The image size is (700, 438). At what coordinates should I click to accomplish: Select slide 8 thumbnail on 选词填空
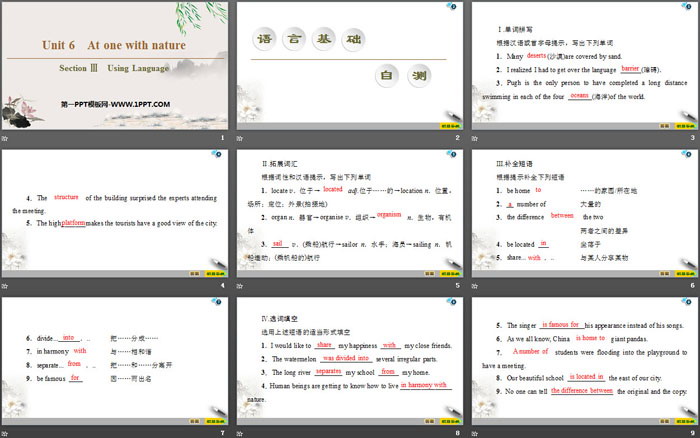coord(350,361)
